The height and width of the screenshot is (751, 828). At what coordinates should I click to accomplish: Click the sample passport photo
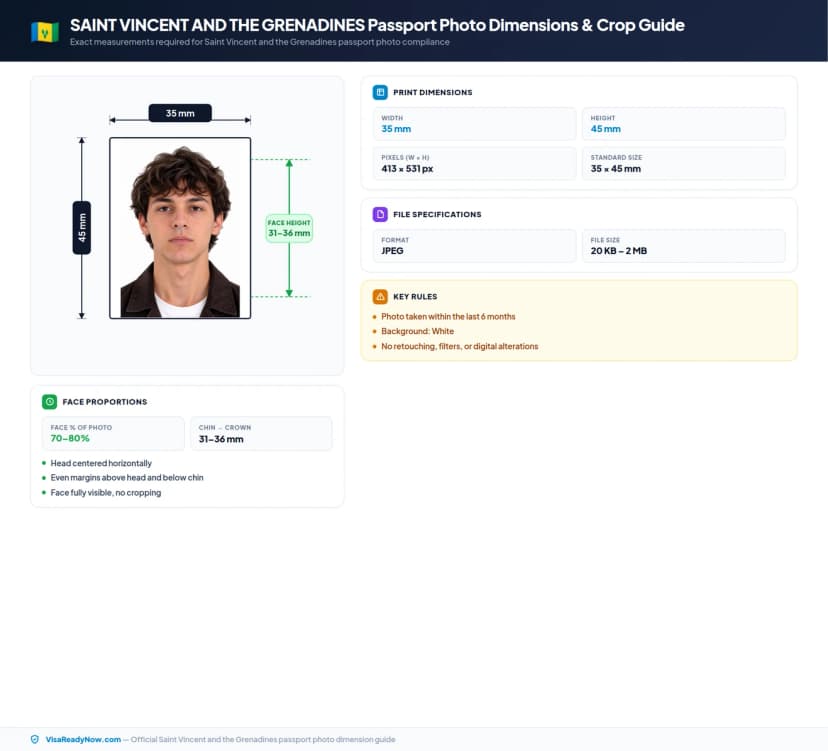pyautogui.click(x=180, y=228)
